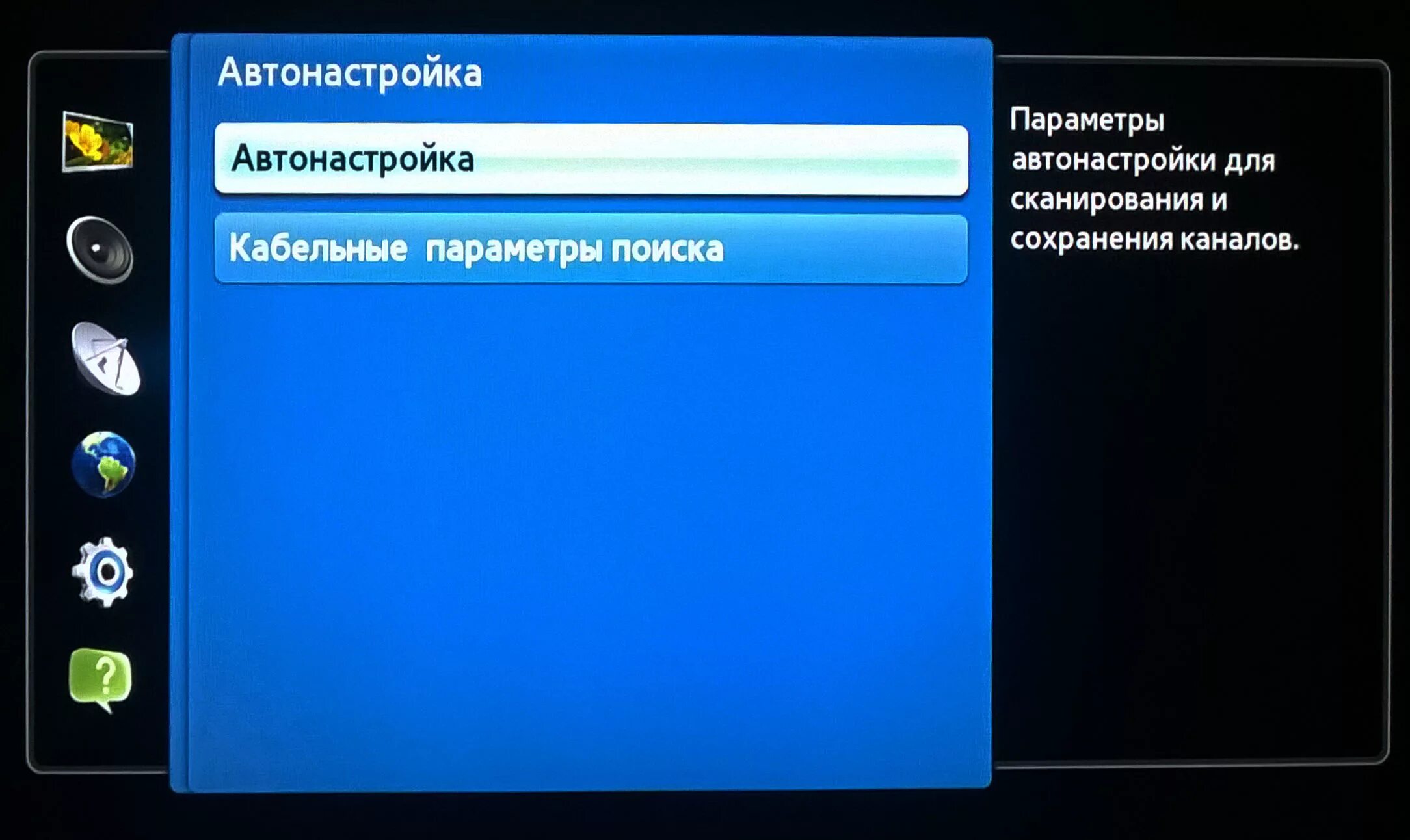Access the system settings gear icon
Screen dimensions: 1410x840
(x=102, y=591)
